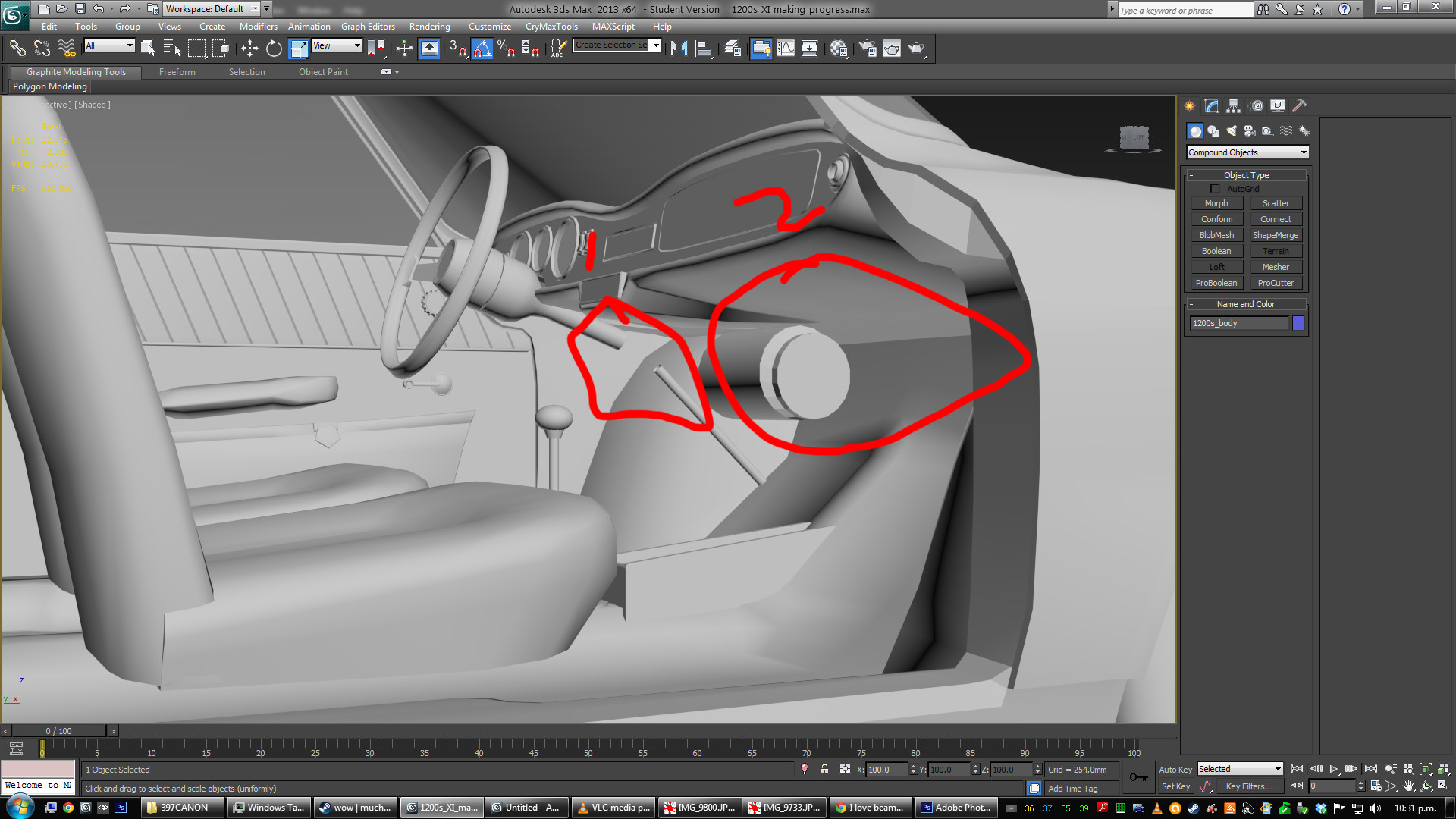Open the Utilities hammer panel icon
1456x819 pixels.
tap(1300, 106)
